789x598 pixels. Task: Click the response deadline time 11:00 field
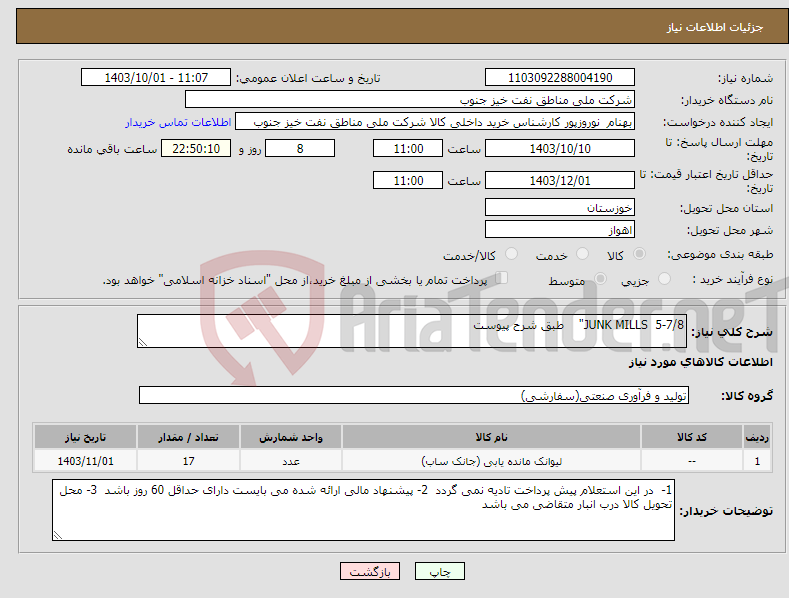(408, 148)
